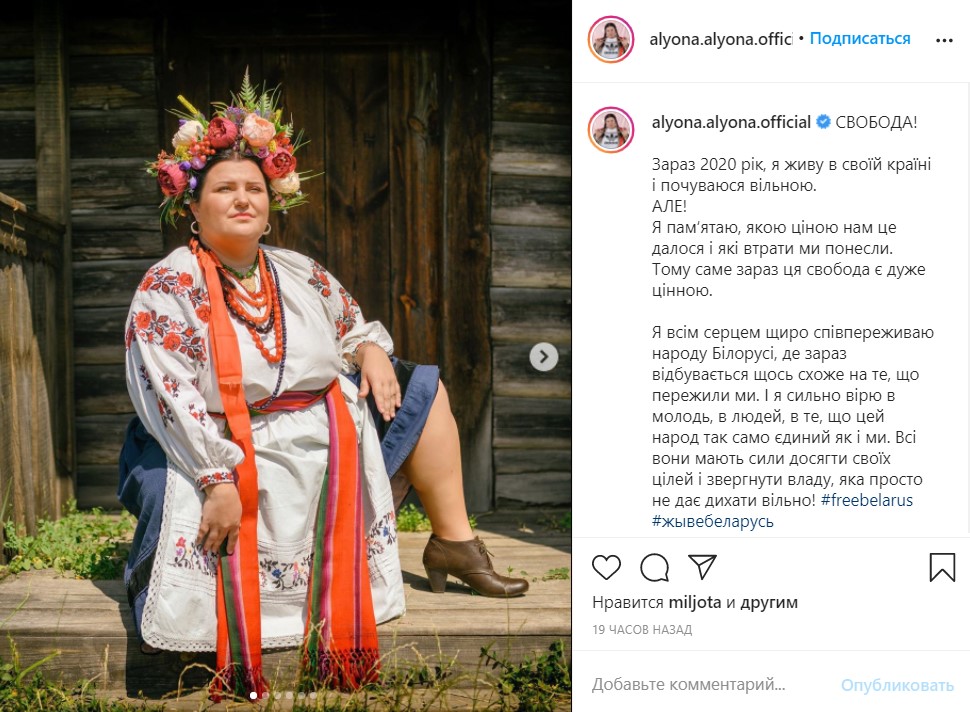This screenshot has height=712, width=970.
Task: Open the three-dot more options menu
Action: coord(944,41)
